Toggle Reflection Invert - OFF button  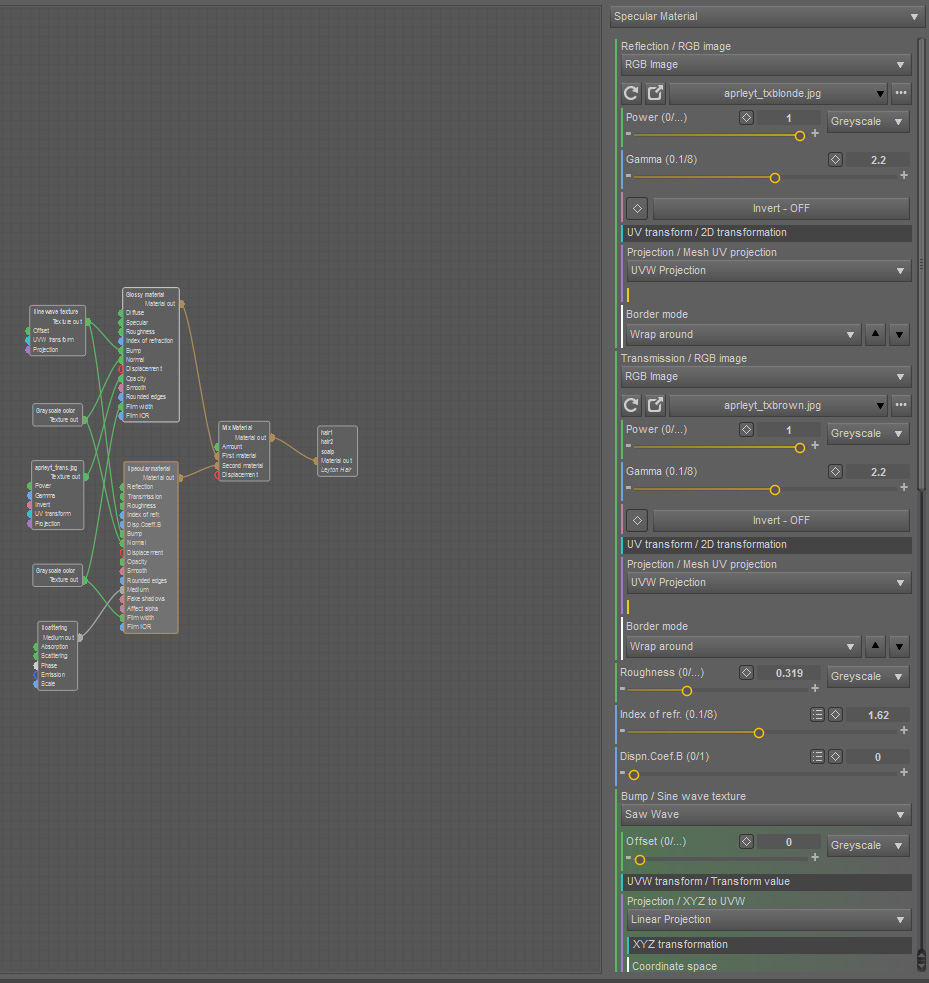tap(781, 208)
